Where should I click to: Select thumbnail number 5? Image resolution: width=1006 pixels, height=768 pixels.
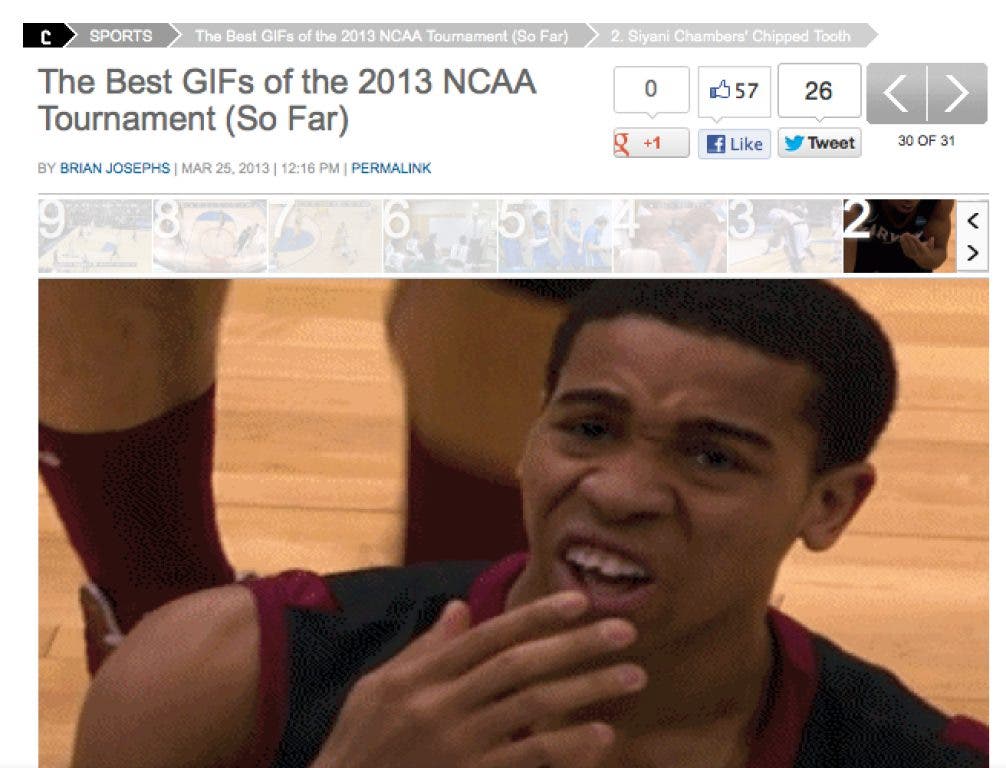click(555, 235)
